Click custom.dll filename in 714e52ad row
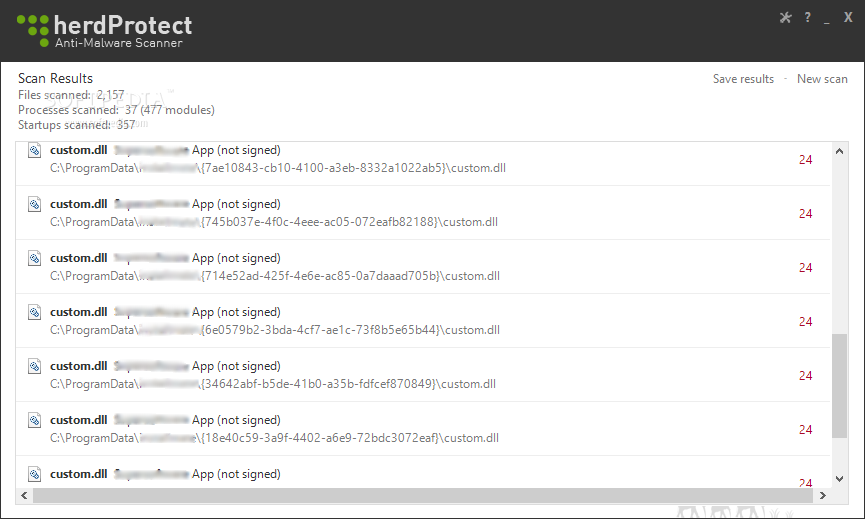Screen dimensions: 865x519 tap(78, 258)
